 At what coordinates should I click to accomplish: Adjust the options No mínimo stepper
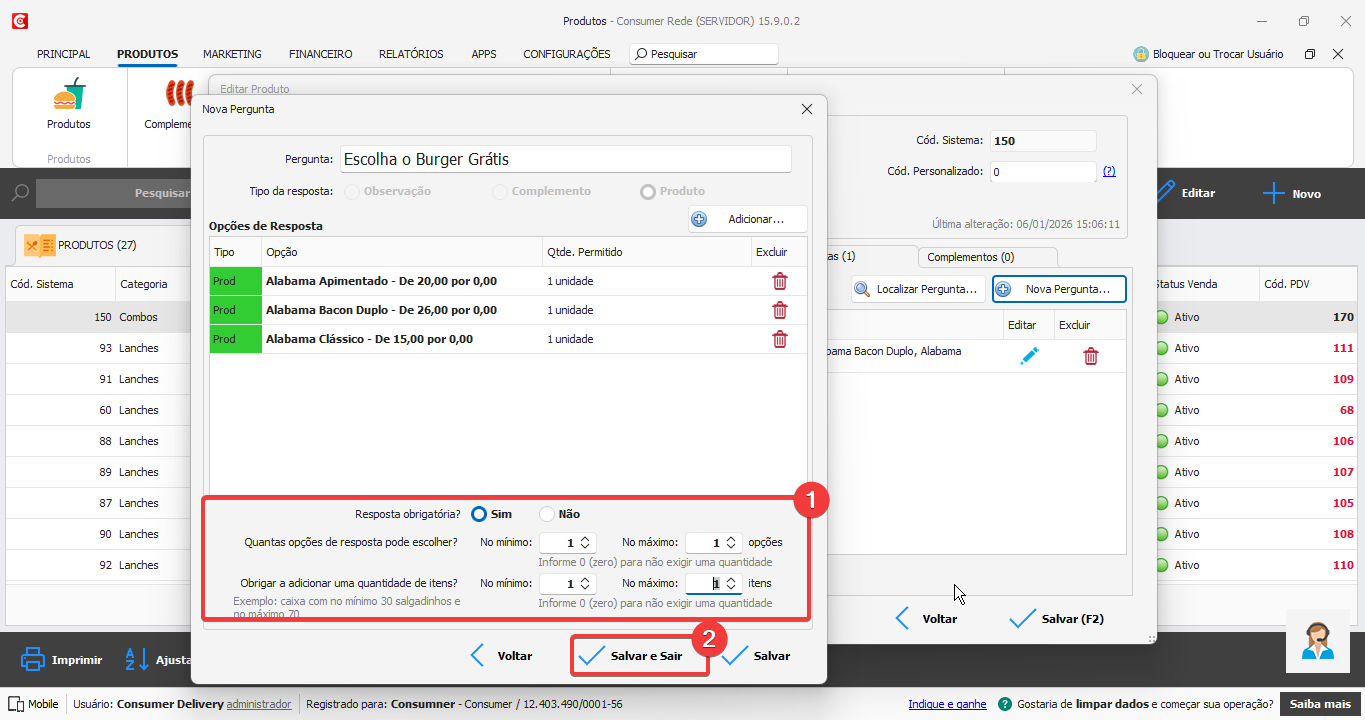pyautogui.click(x=586, y=543)
